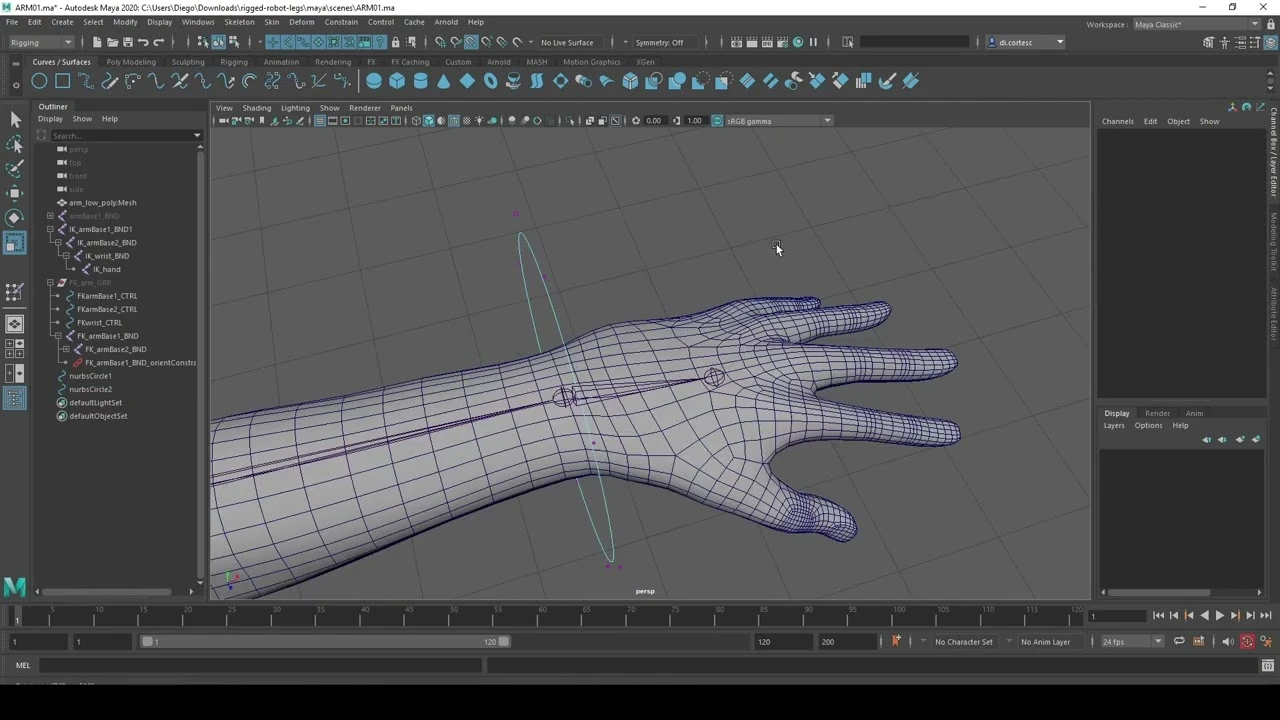Activate the Paint selection tool
The image size is (1280, 720).
(15, 168)
